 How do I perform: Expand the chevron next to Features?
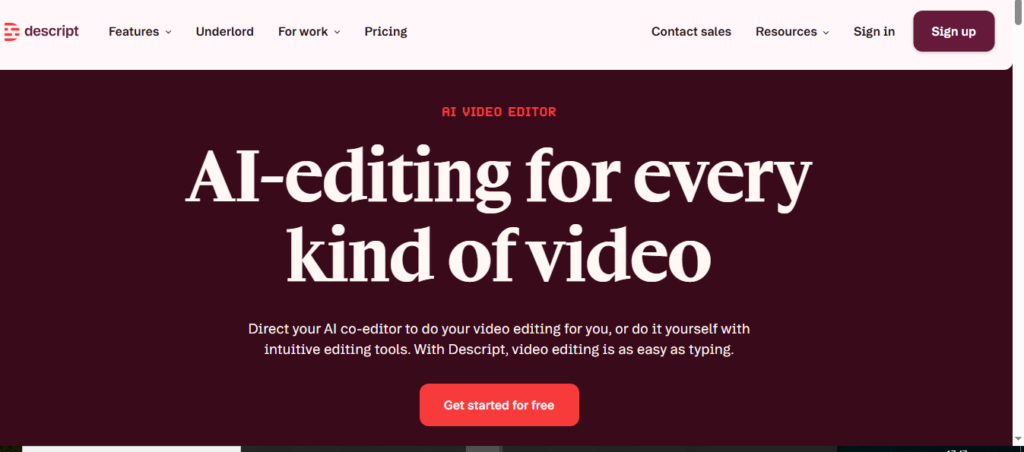coord(168,32)
